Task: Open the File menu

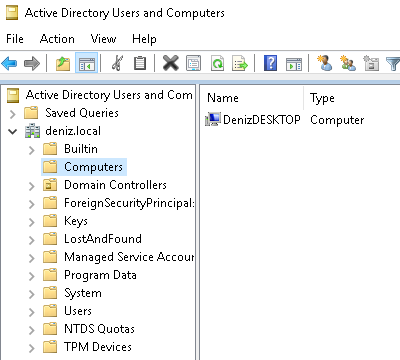Action: click(15, 39)
